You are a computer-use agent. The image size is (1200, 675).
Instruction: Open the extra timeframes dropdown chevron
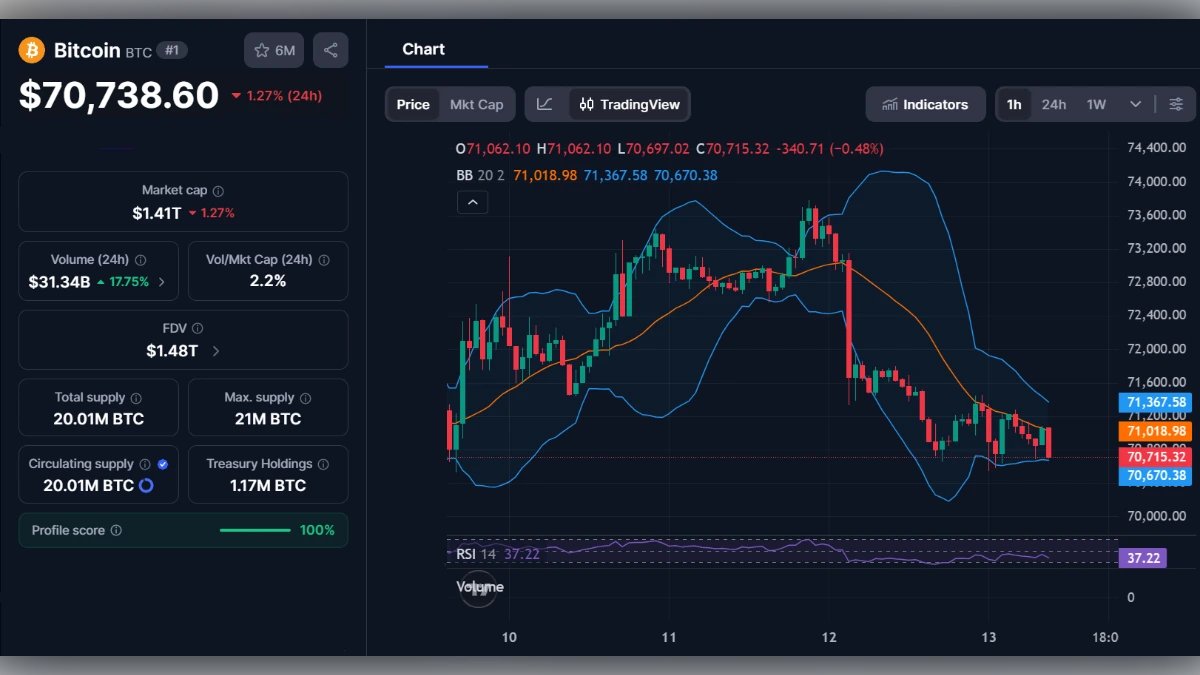1135,104
